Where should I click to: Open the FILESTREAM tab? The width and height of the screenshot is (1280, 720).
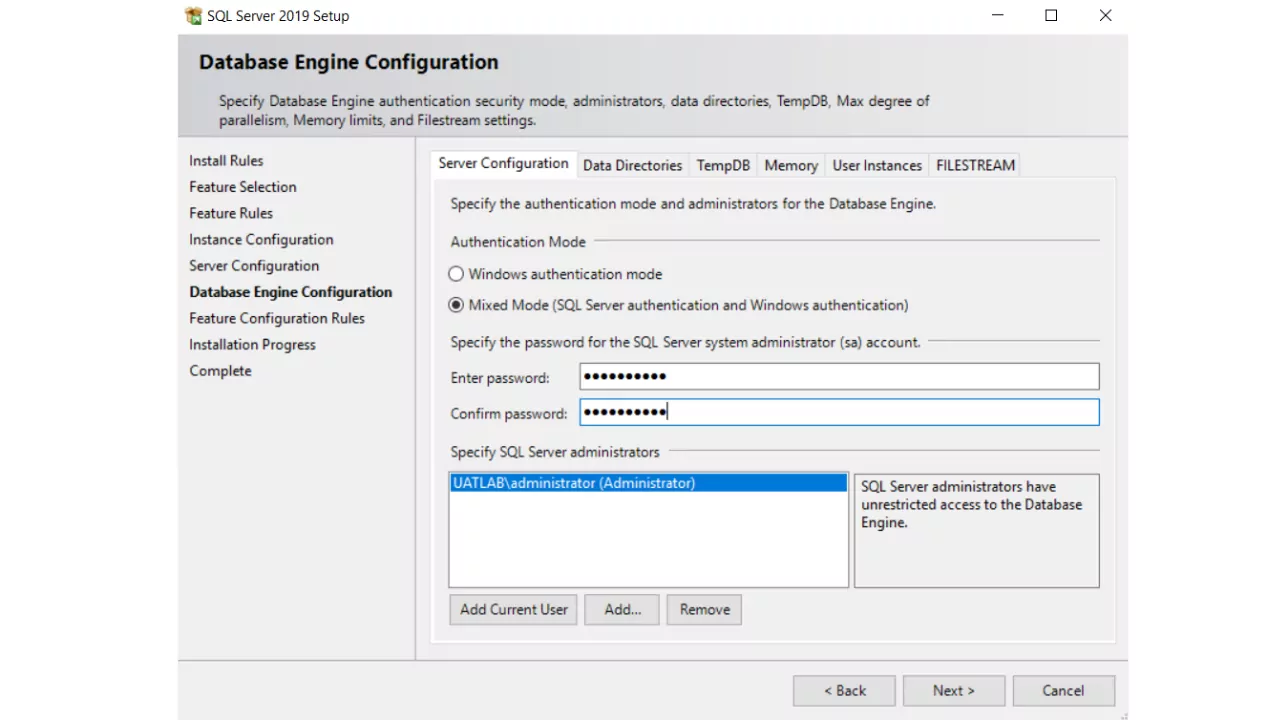tap(975, 166)
